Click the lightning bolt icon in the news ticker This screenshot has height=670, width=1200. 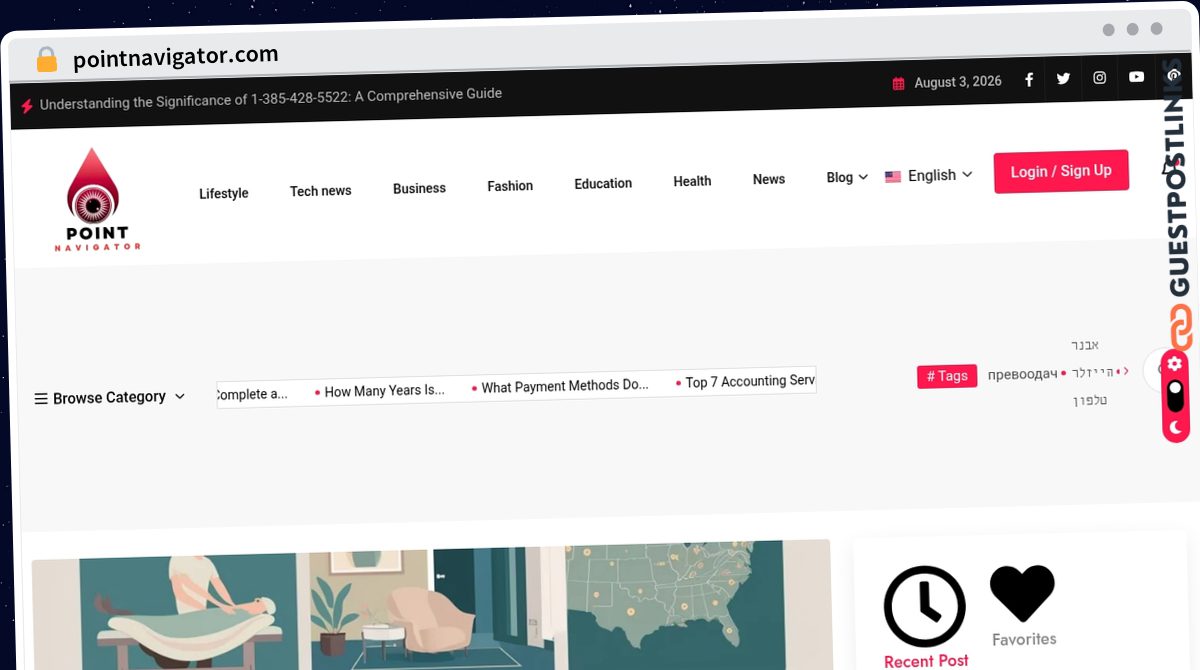click(x=26, y=105)
